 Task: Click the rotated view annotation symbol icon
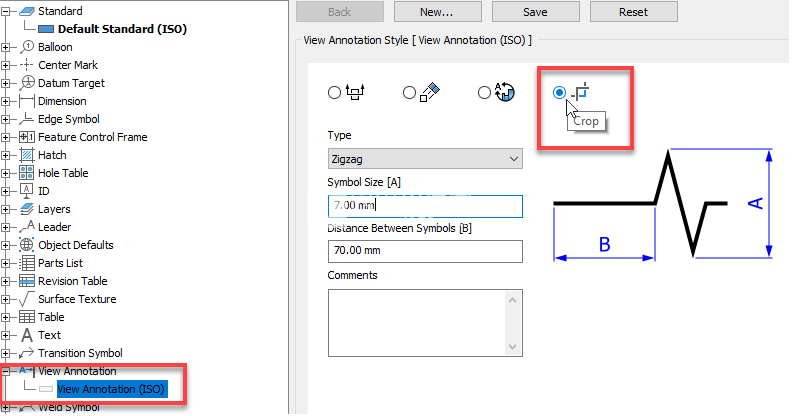point(505,92)
